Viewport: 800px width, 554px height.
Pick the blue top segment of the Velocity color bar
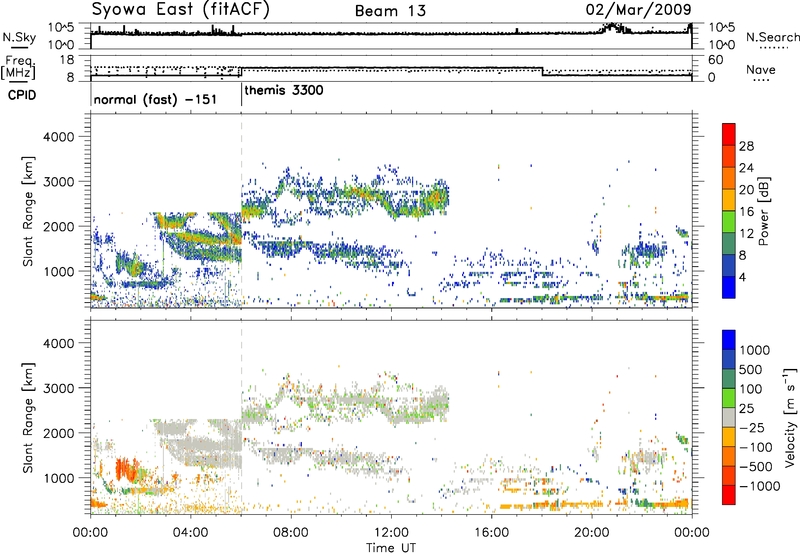pos(729,340)
